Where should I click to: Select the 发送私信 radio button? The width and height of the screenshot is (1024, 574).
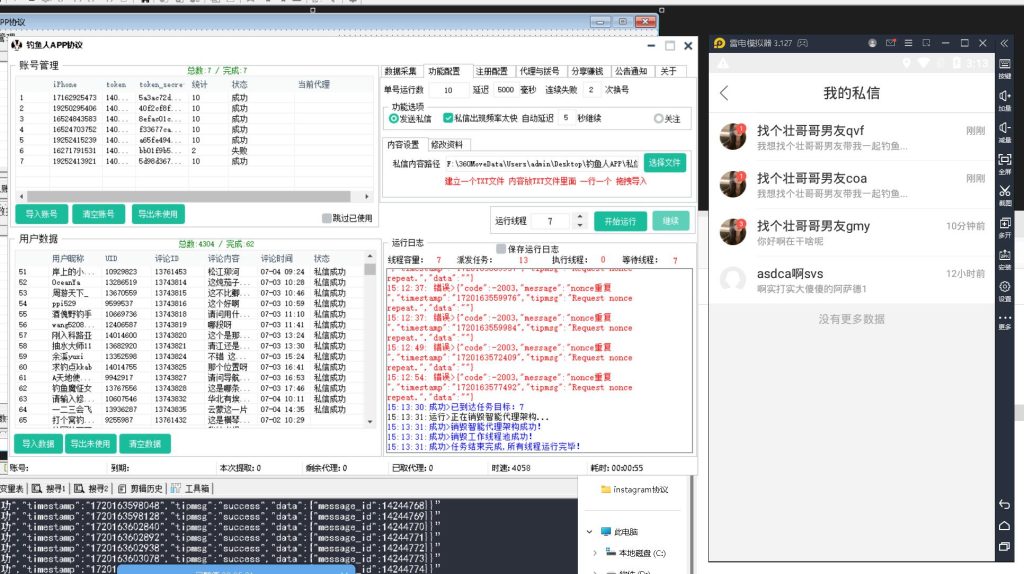pyautogui.click(x=393, y=118)
